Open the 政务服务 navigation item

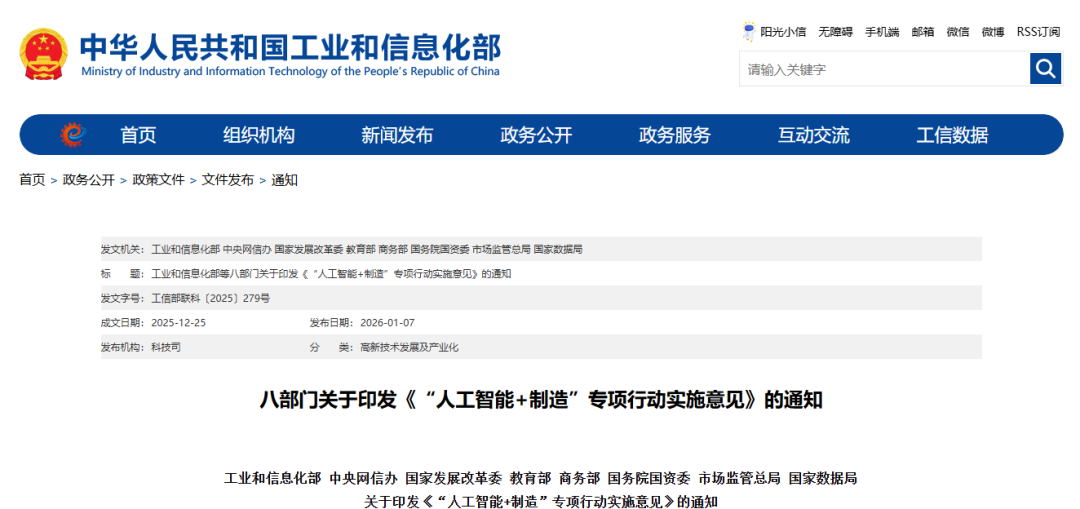click(675, 135)
